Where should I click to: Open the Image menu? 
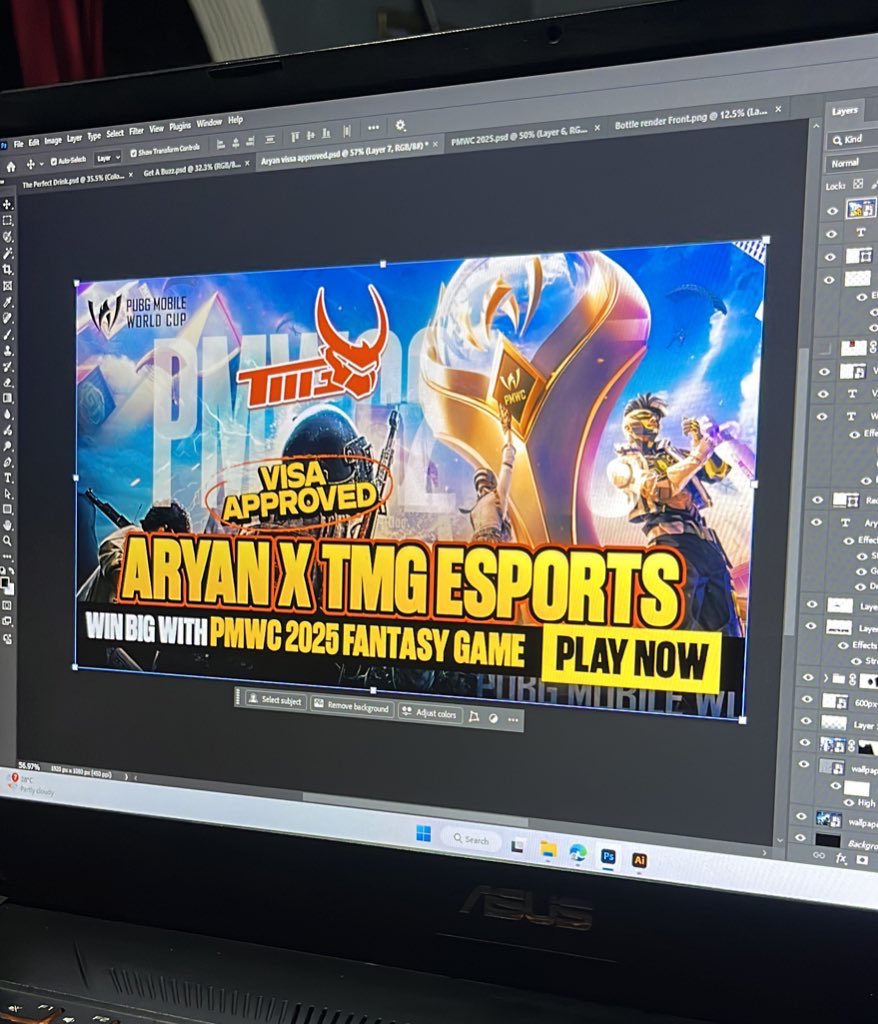click(53, 140)
